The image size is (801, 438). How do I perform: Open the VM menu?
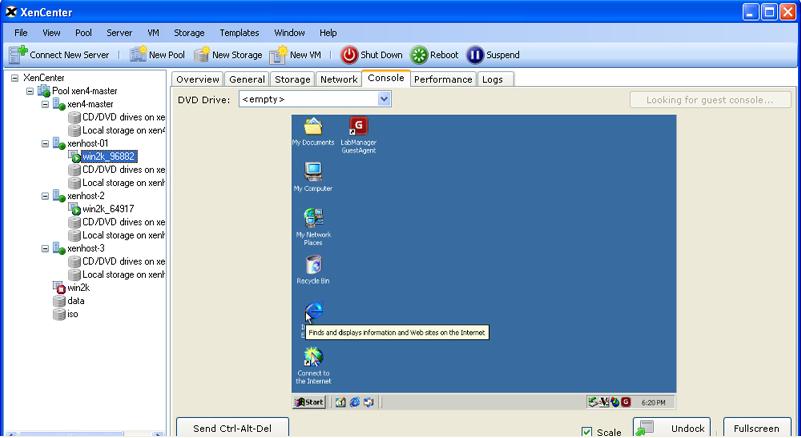tap(153, 33)
